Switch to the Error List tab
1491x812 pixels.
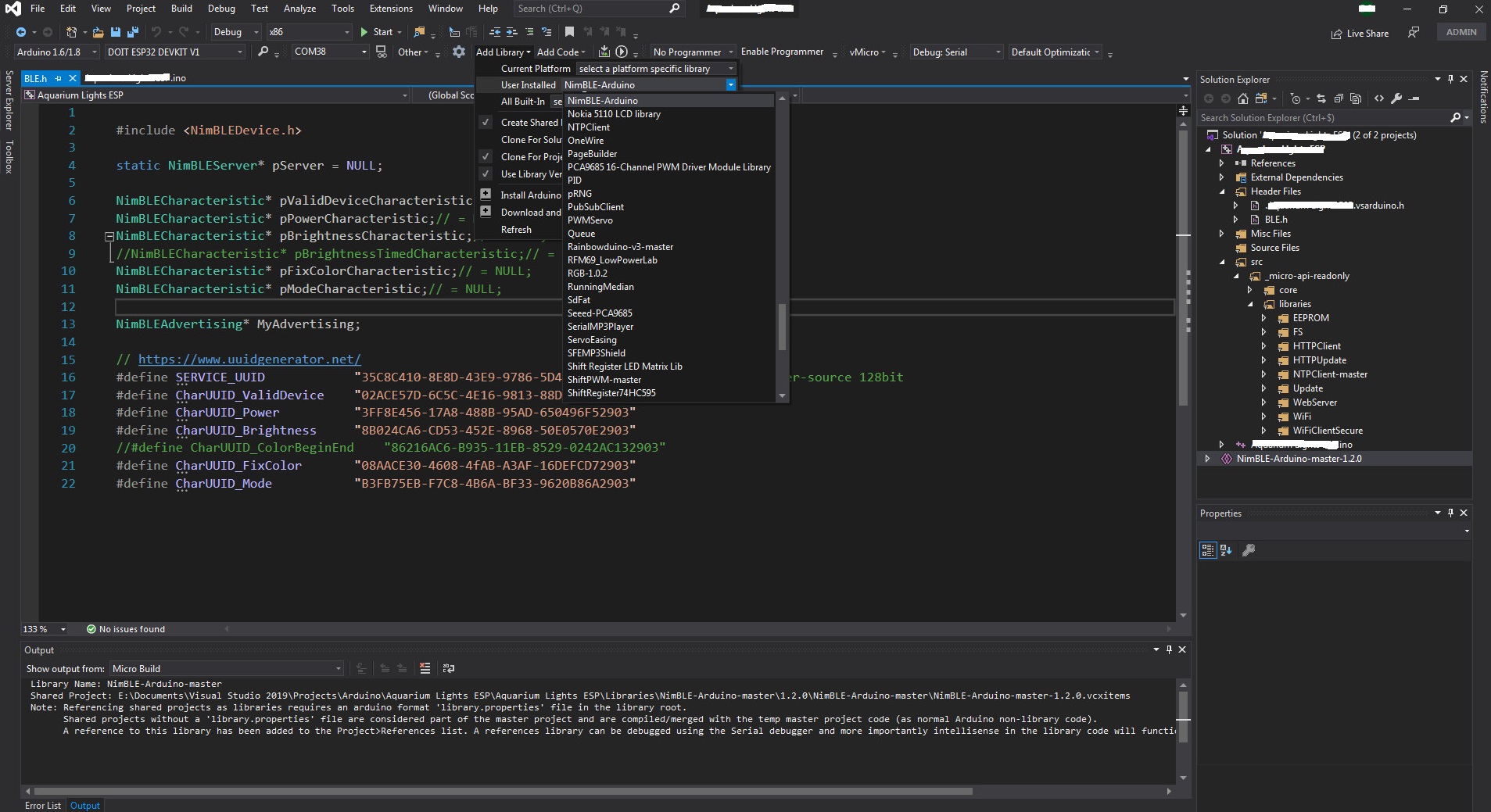(42, 805)
